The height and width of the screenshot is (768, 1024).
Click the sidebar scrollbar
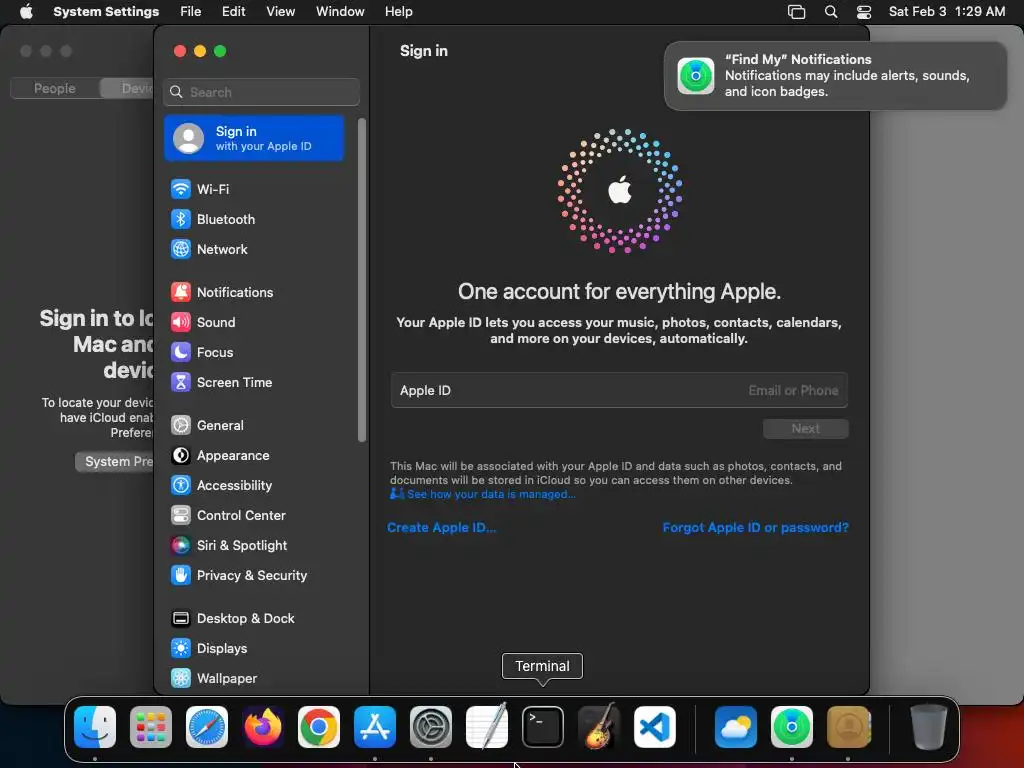coord(362,281)
